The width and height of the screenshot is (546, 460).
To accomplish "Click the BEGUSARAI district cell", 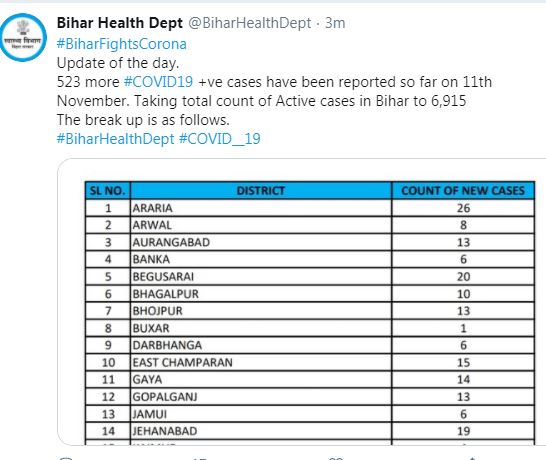I will click(x=261, y=276).
